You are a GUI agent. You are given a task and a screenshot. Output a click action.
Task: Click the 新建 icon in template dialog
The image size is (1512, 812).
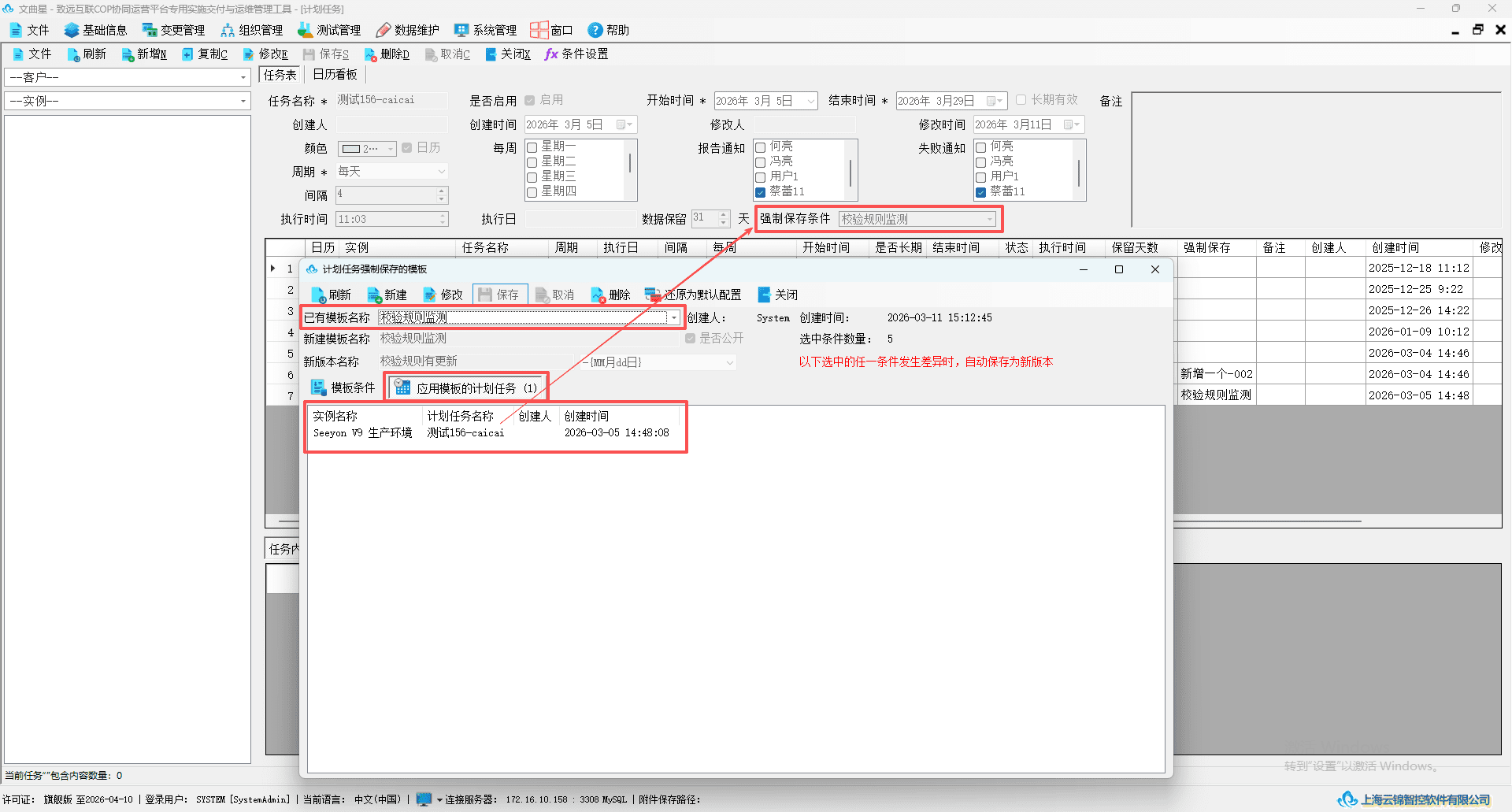click(375, 295)
